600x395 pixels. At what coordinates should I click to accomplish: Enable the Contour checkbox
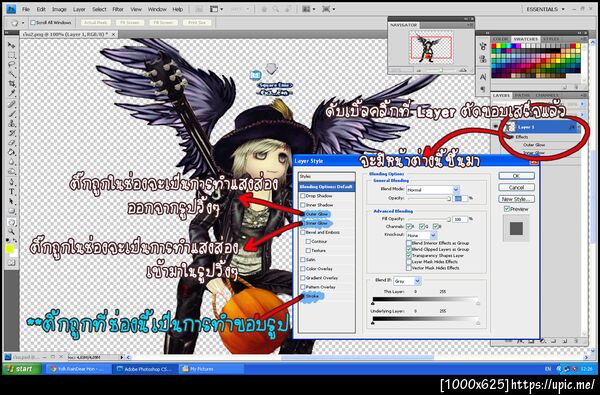click(308, 242)
